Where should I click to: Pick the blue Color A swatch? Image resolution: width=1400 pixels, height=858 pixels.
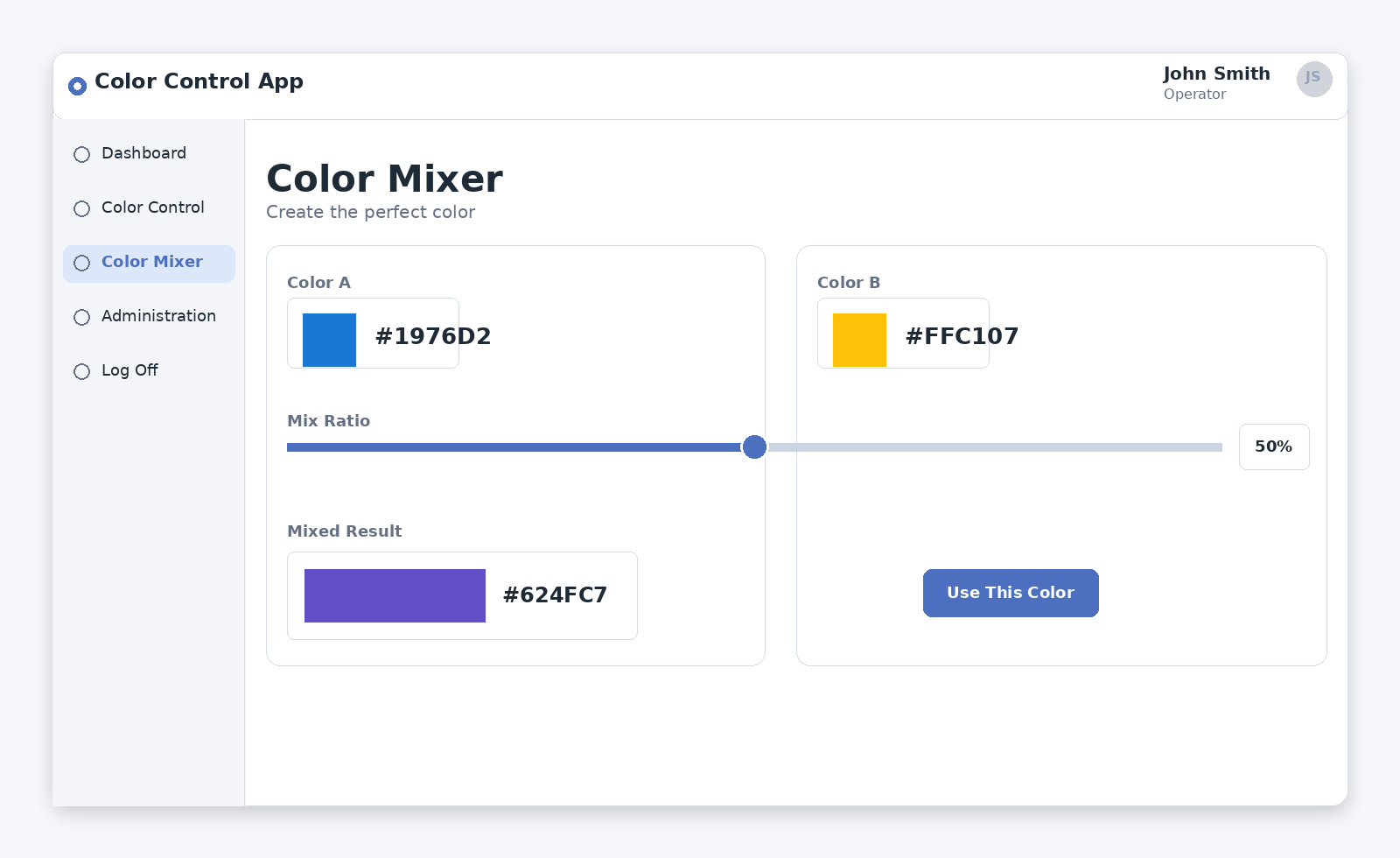point(329,340)
